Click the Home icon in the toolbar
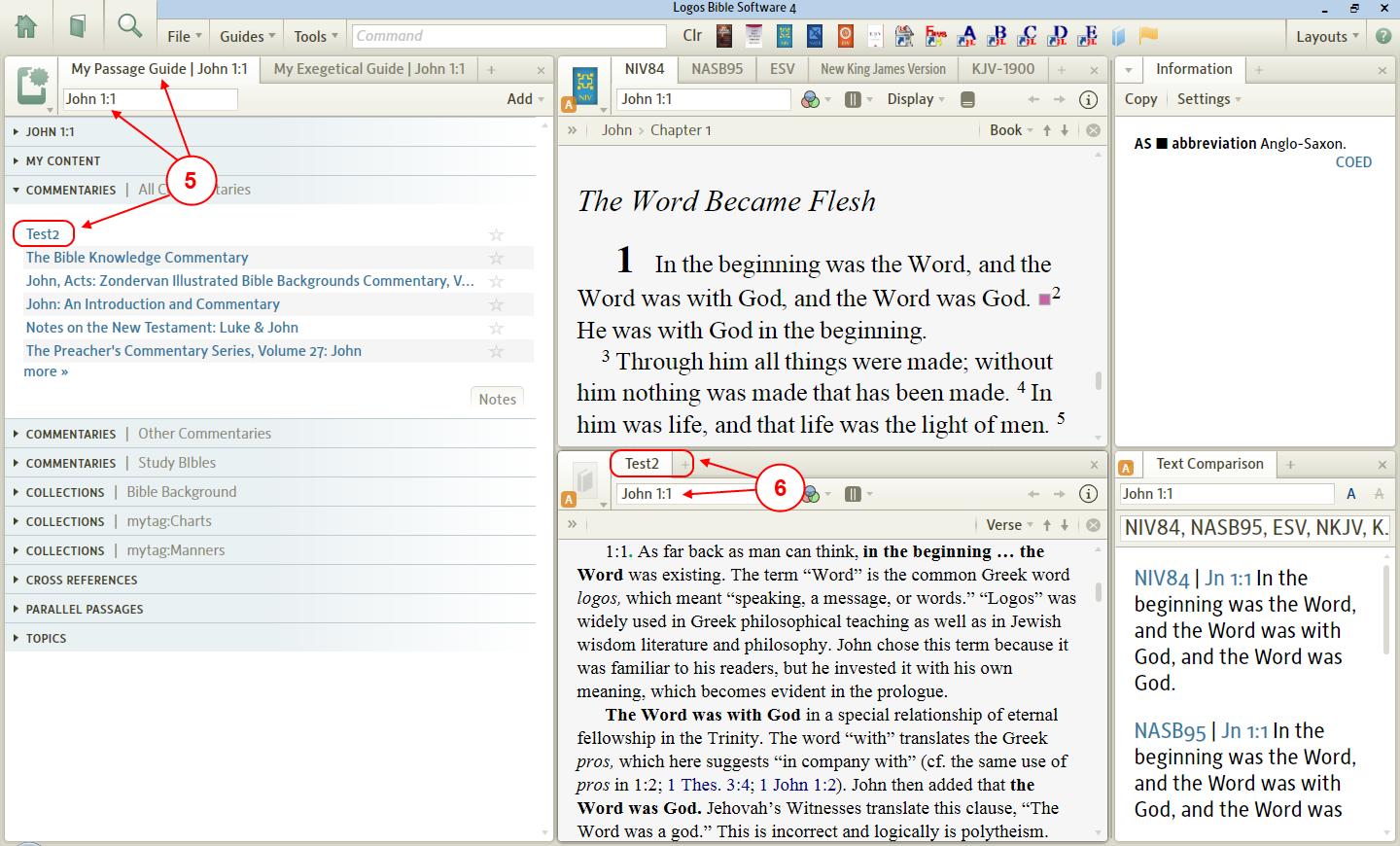Viewport: 1400px width, 846px height. click(26, 26)
